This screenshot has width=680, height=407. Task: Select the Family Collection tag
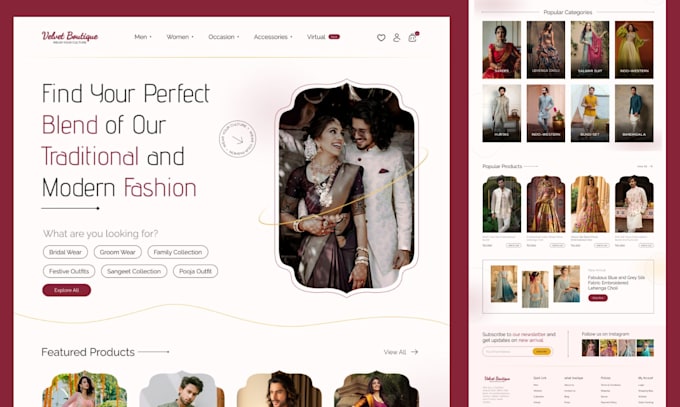(x=178, y=252)
